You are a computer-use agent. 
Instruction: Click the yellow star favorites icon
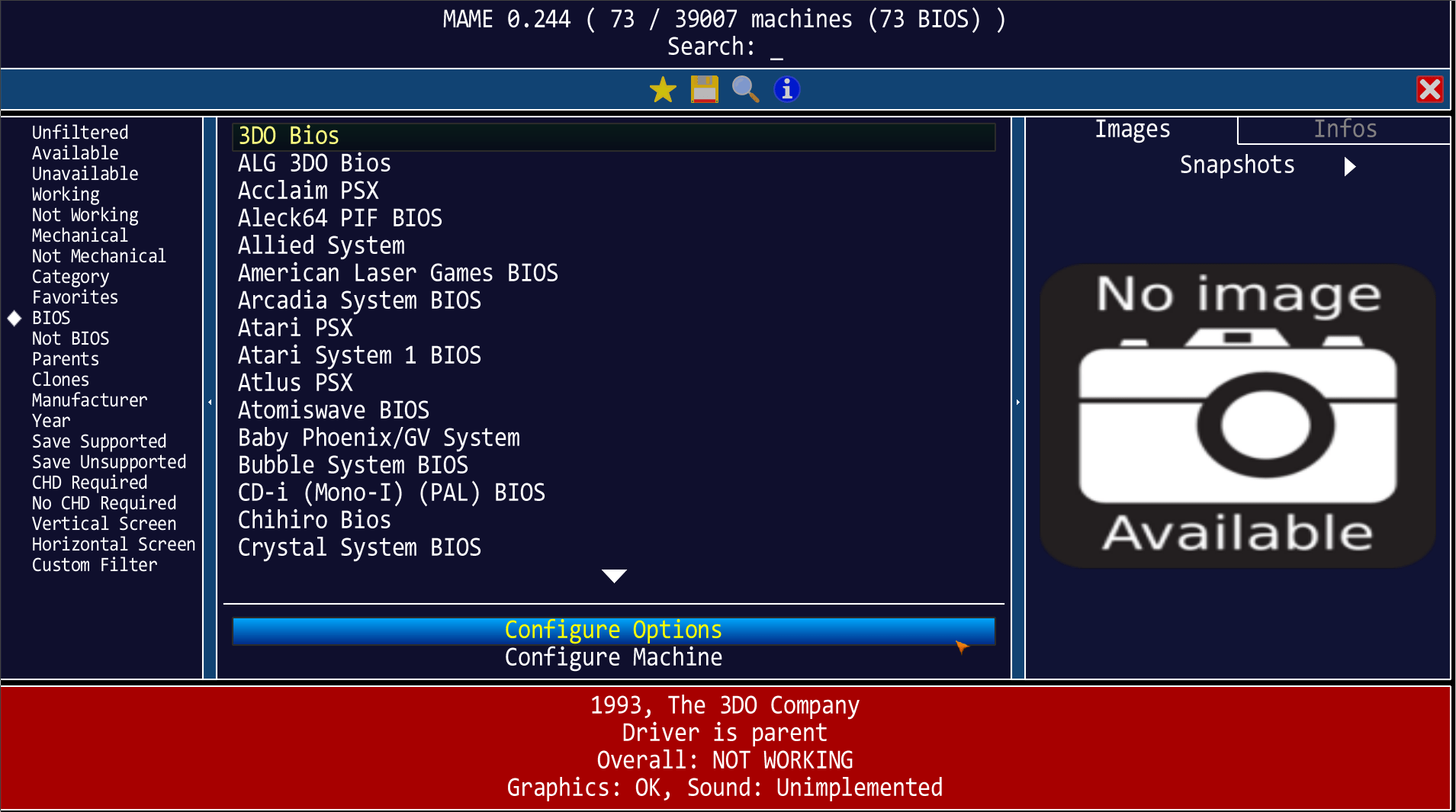click(x=663, y=90)
